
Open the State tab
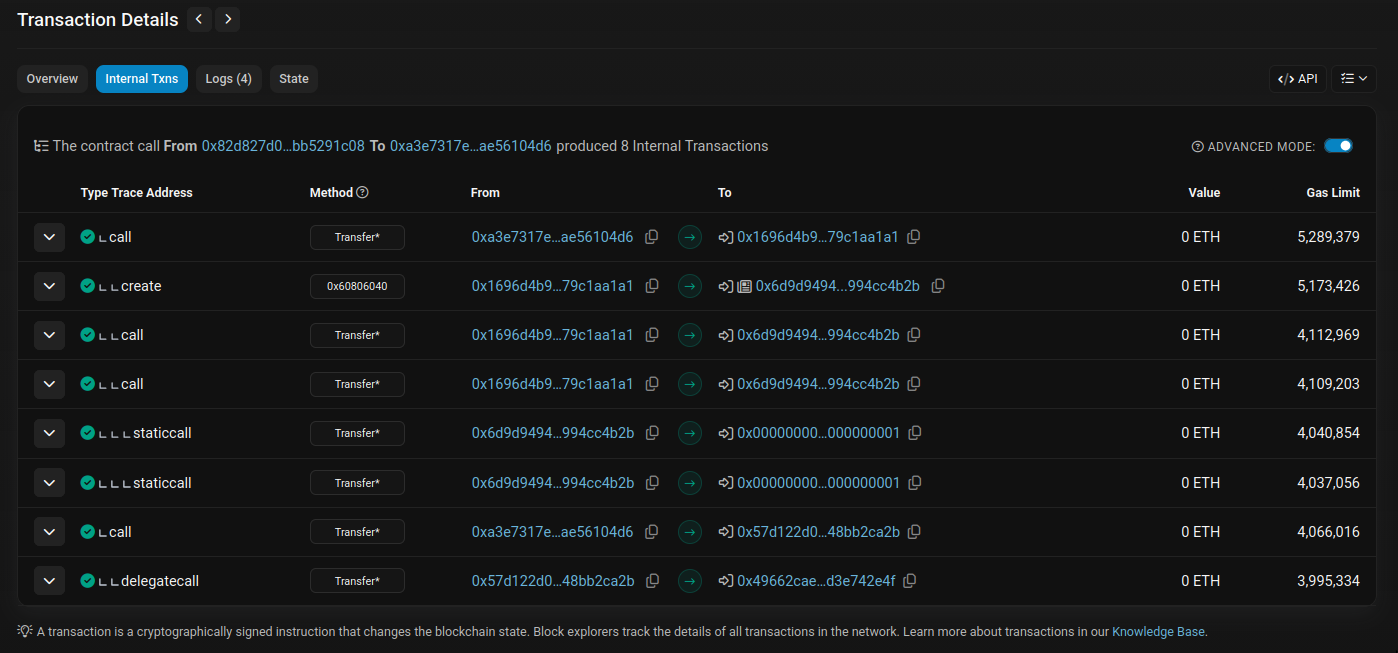[x=294, y=79]
